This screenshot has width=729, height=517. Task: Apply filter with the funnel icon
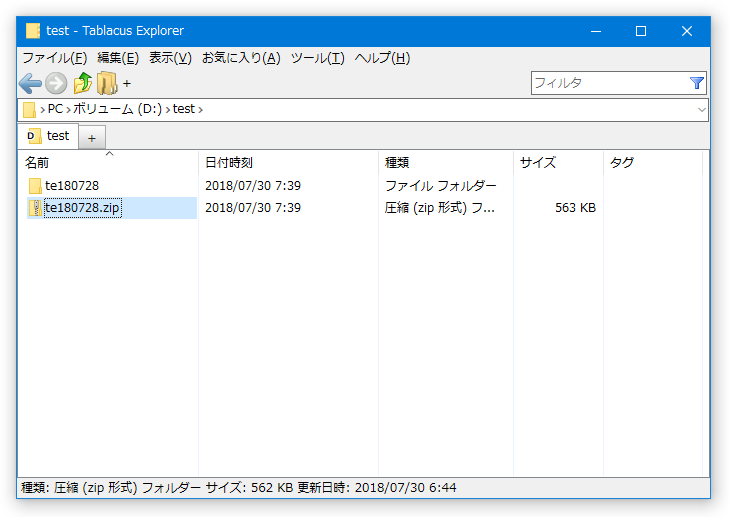pos(696,83)
